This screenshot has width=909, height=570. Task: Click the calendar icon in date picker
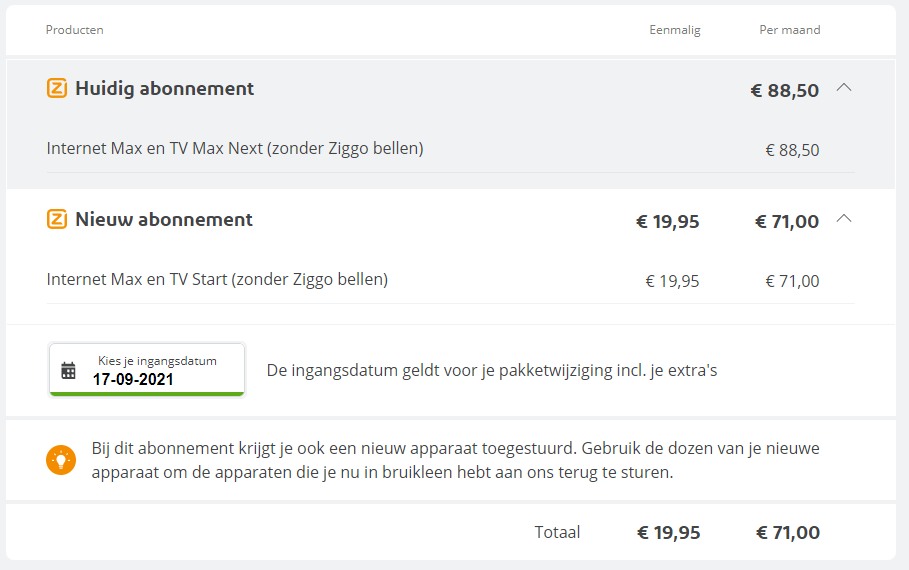click(68, 370)
